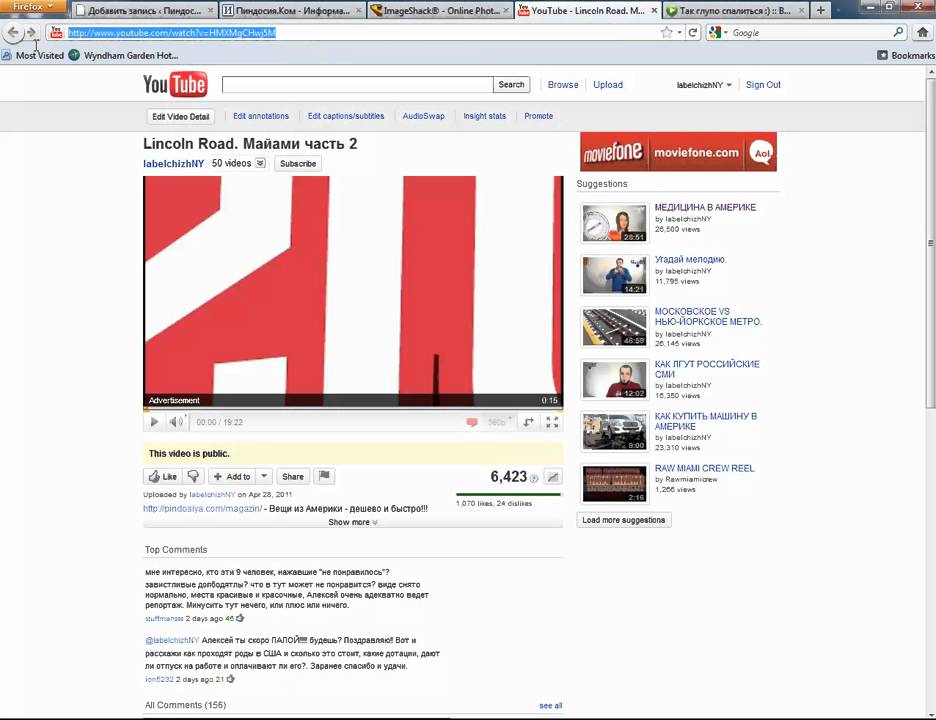Open Угадай мелодию video thumbnail
This screenshot has height=720, width=936.
(x=614, y=275)
